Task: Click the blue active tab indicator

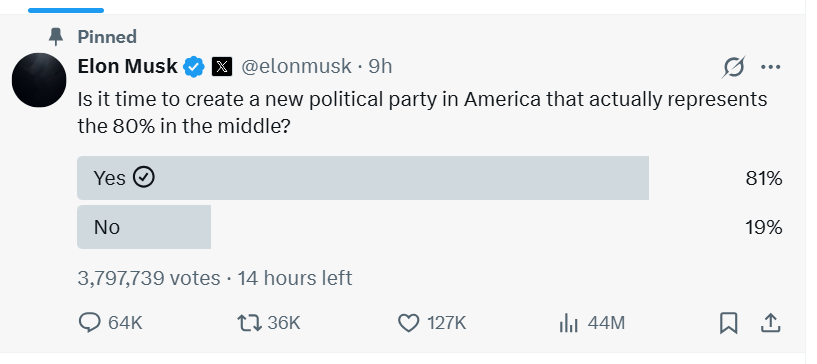Action: [x=66, y=10]
